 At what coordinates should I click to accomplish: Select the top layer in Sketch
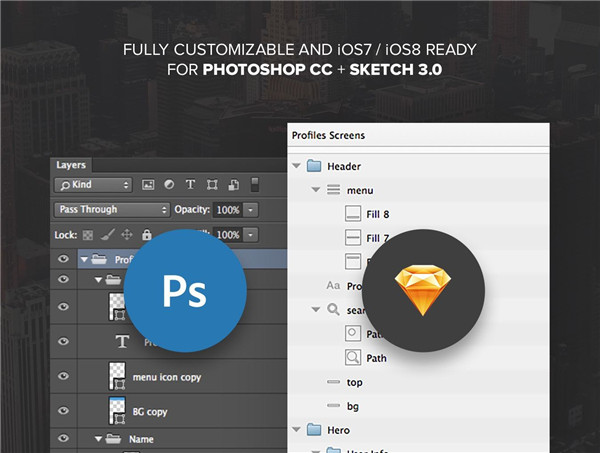click(355, 383)
